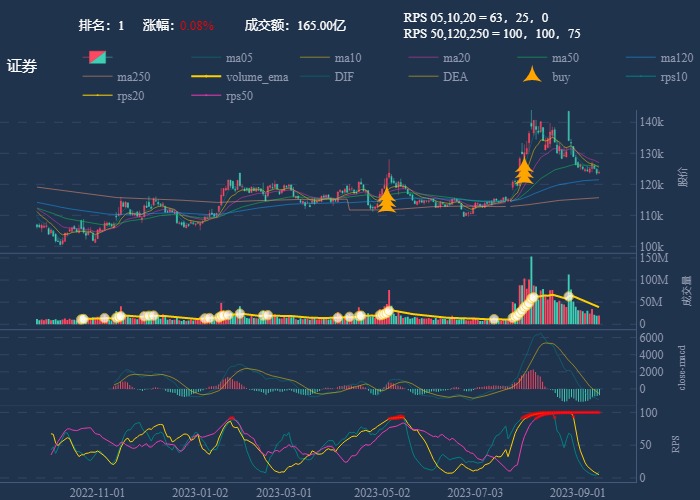700x500 pixels.
Task: Toggle the rps10 series legend
Action: click(x=641, y=77)
